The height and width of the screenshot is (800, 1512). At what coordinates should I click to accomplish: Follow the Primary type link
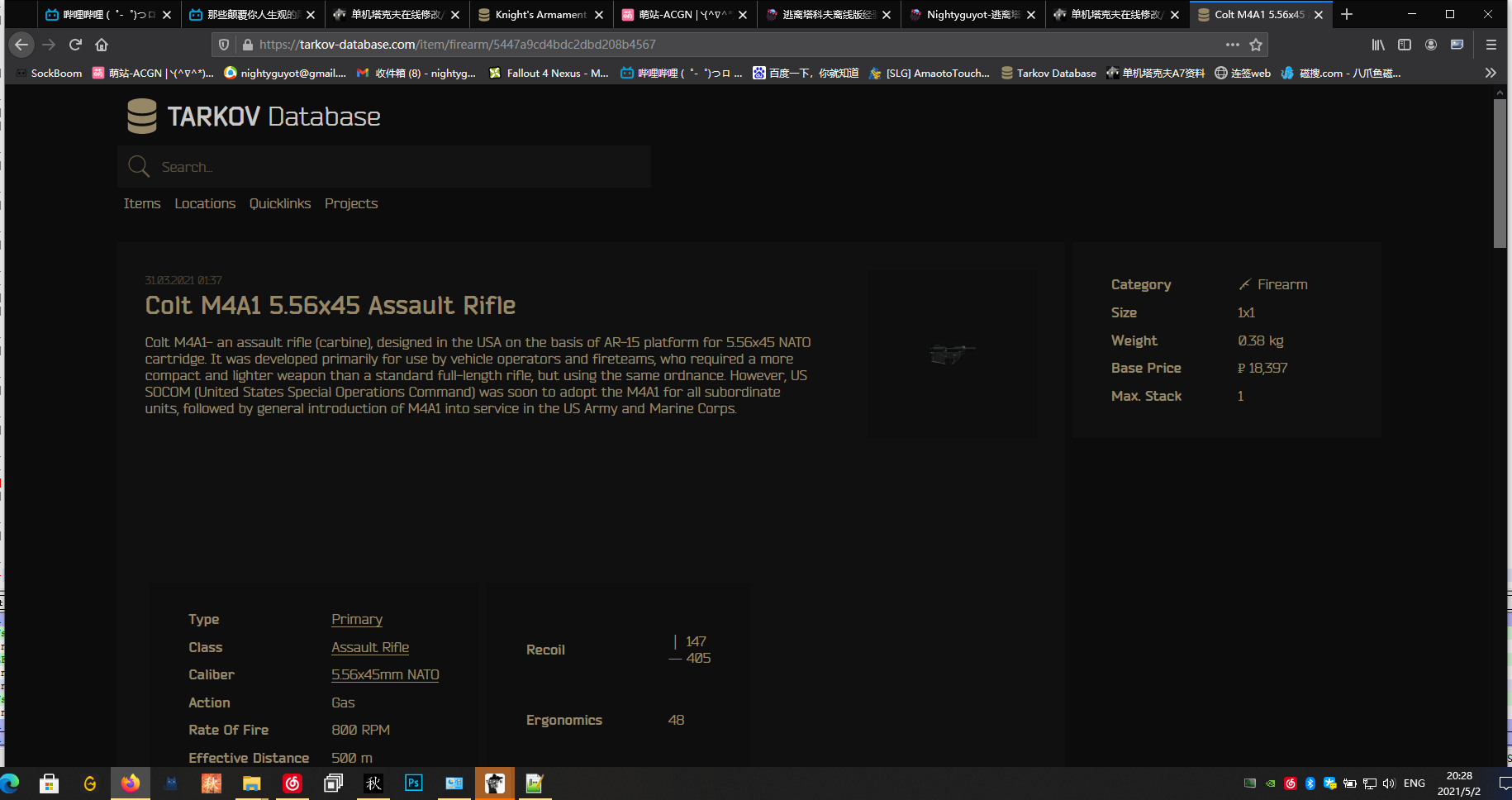coord(357,619)
